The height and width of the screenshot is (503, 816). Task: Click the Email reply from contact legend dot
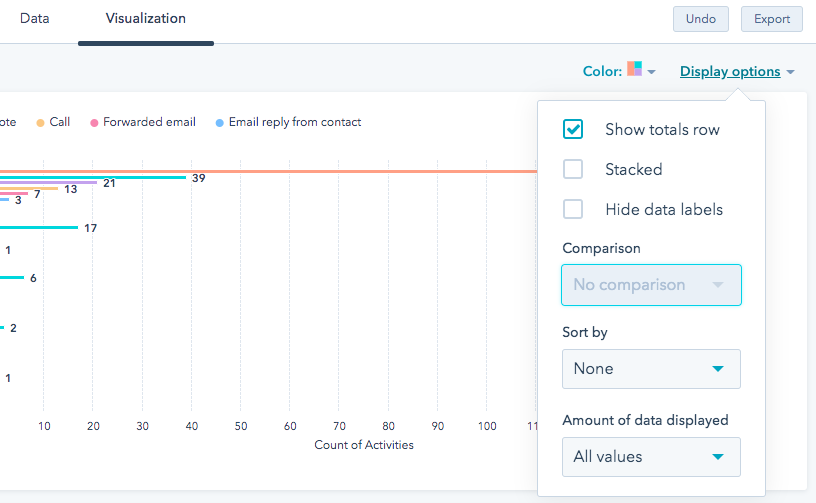point(220,123)
